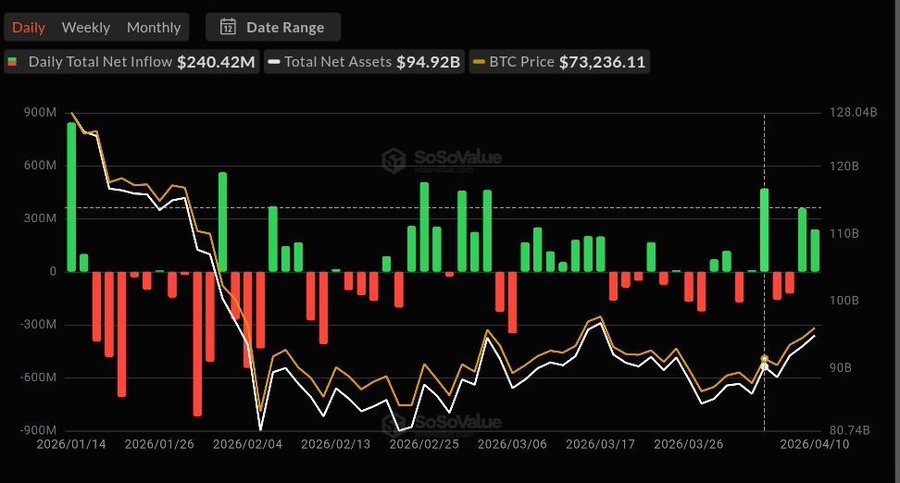Toggle Total Net Assets line visibility
Image resolution: width=900 pixels, height=483 pixels.
click(364, 62)
